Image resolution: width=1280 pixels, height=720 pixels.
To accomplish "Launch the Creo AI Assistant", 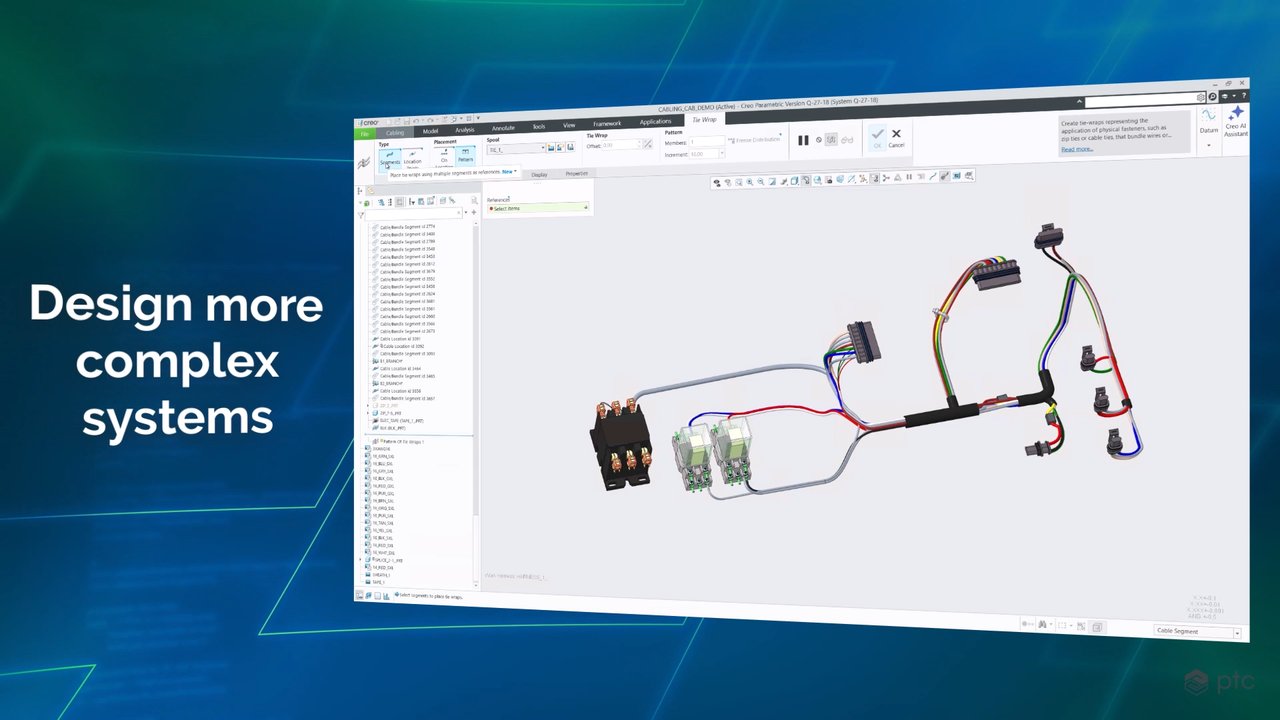I will [1236, 121].
